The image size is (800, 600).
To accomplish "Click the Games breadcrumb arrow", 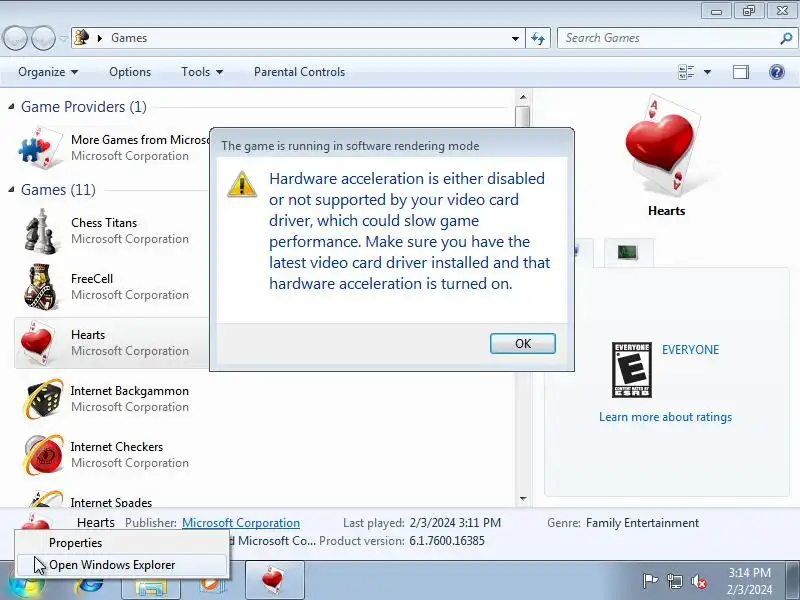I will [100, 38].
